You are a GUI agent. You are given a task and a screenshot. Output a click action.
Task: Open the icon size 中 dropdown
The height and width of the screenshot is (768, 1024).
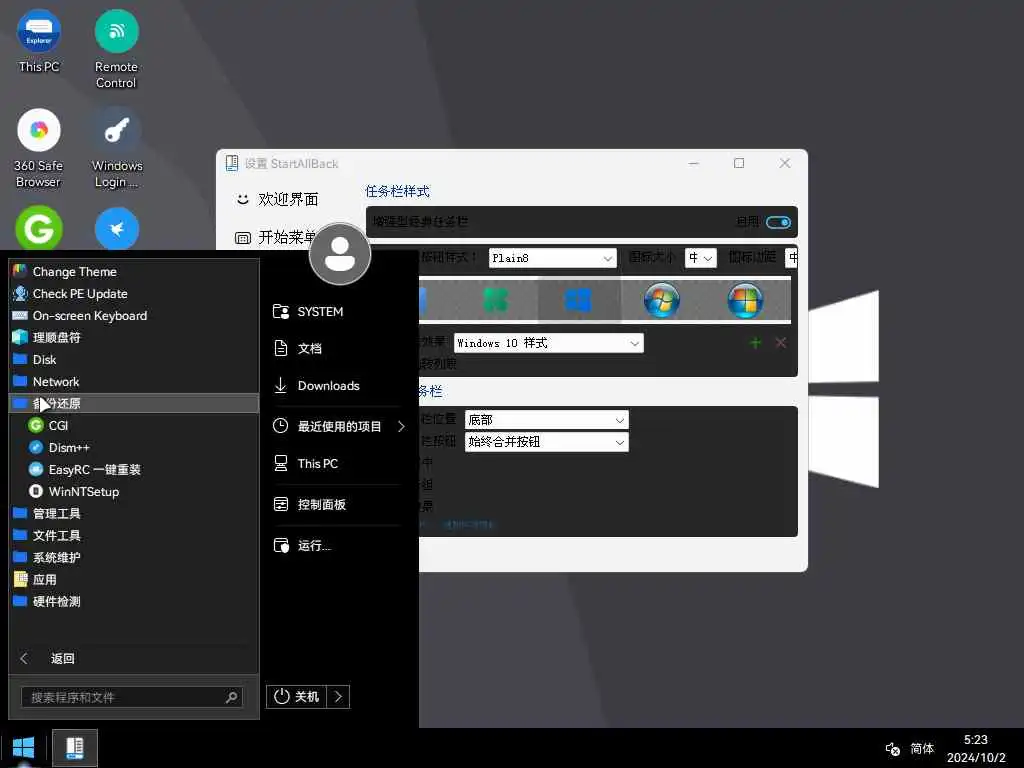point(700,258)
